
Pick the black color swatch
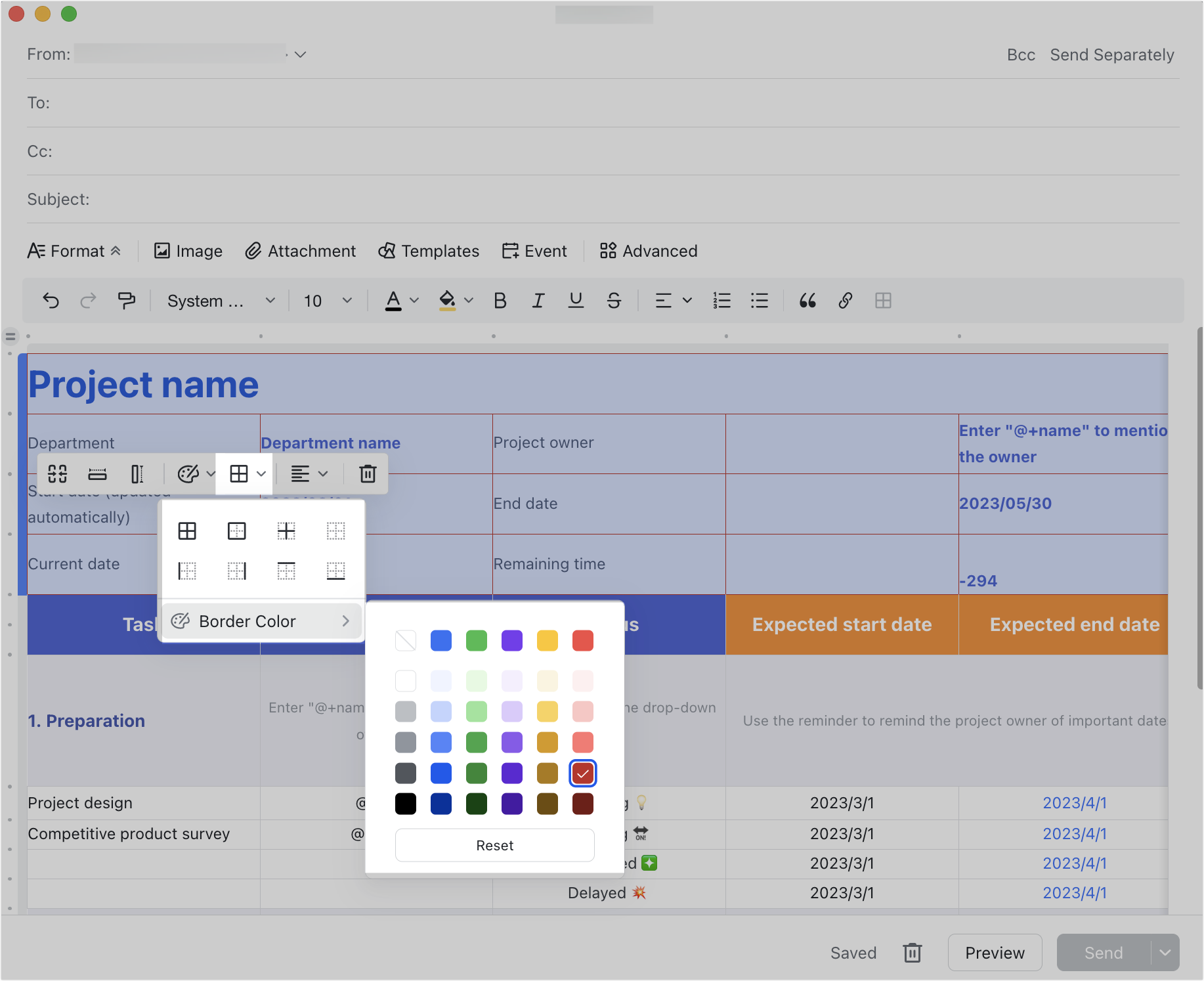pos(406,804)
